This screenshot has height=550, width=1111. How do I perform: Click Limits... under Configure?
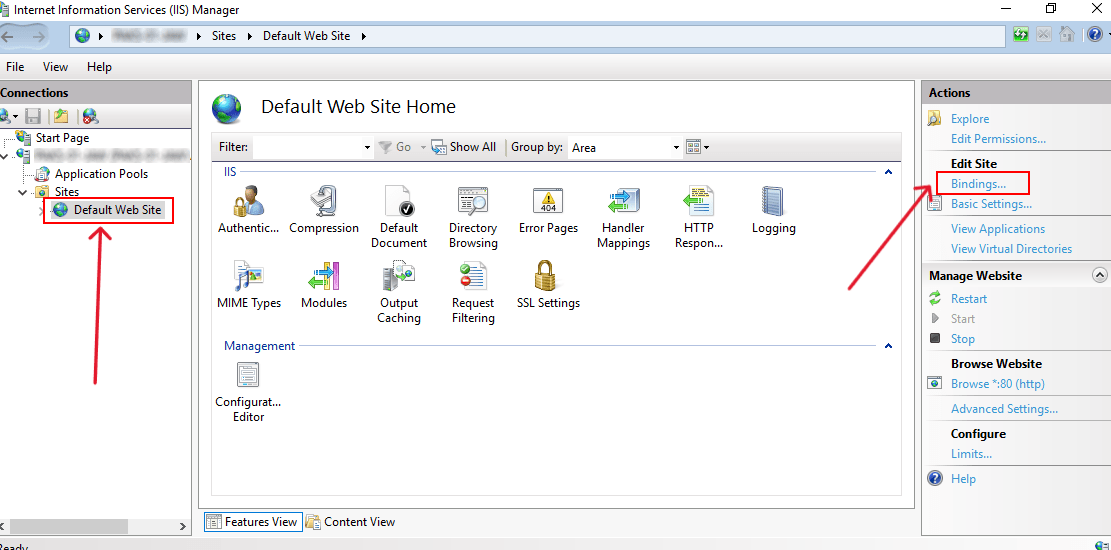(971, 454)
